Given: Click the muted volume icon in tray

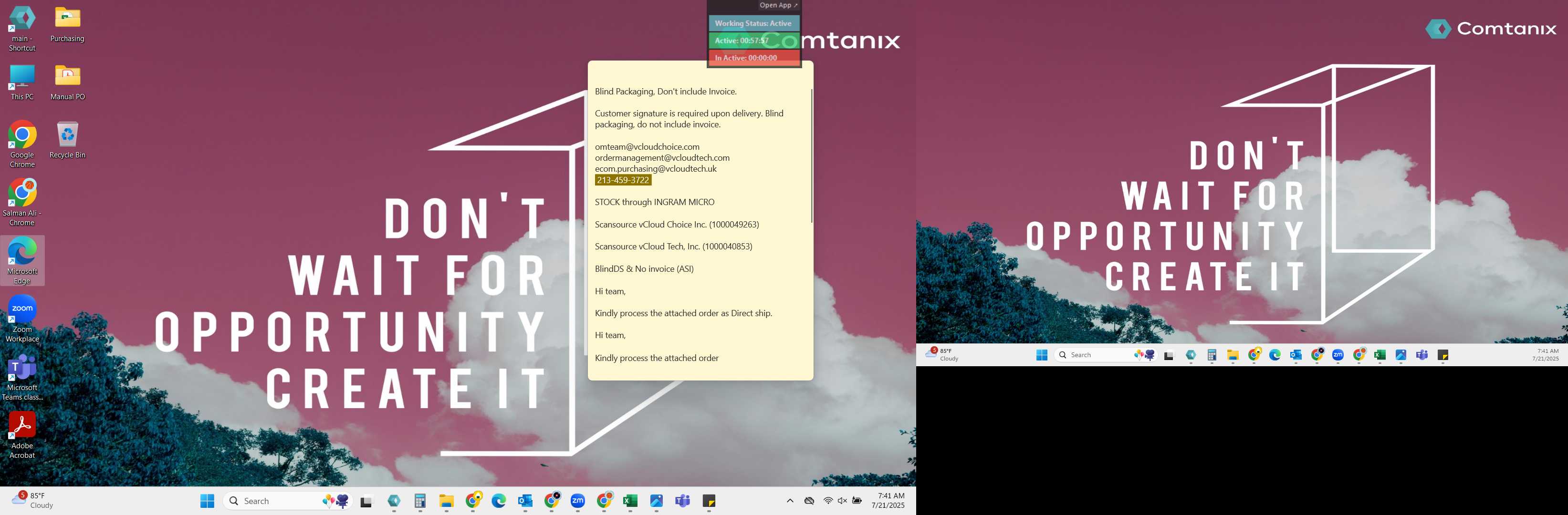Looking at the screenshot, I should (842, 500).
